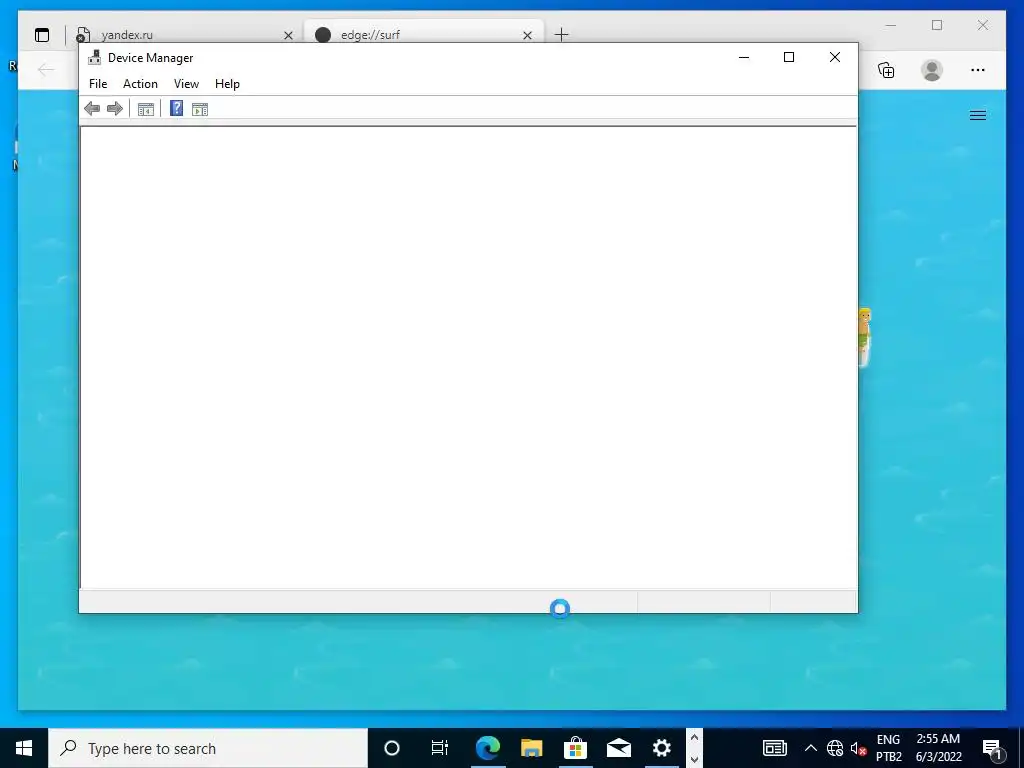Close the edge://surf tab
This screenshot has width=1024, height=768.
528,35
